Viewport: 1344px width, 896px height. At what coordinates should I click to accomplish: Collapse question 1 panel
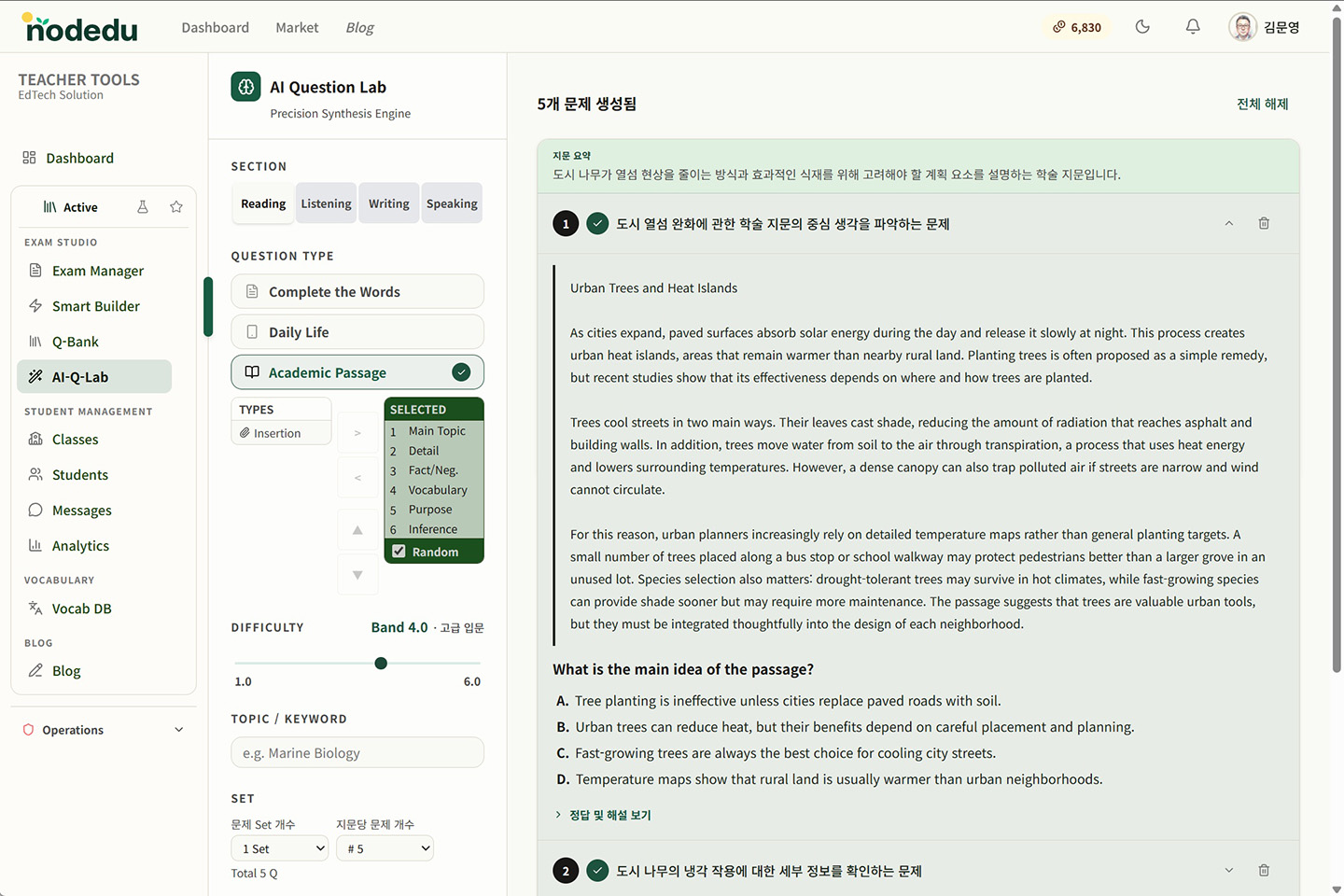pos(1228,223)
